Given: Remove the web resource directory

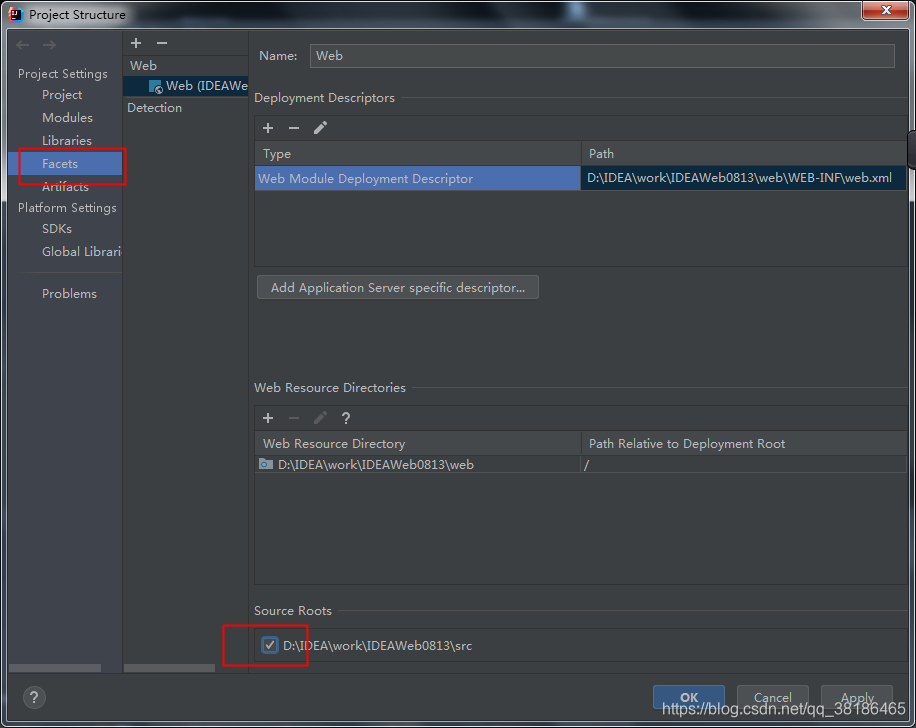Looking at the screenshot, I should pos(294,418).
